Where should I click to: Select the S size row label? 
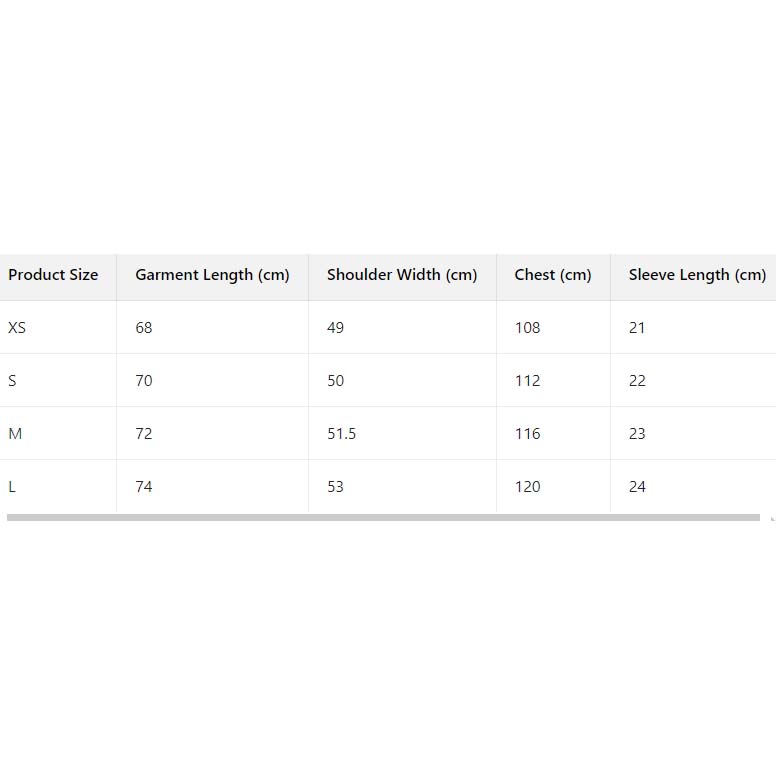(12, 381)
